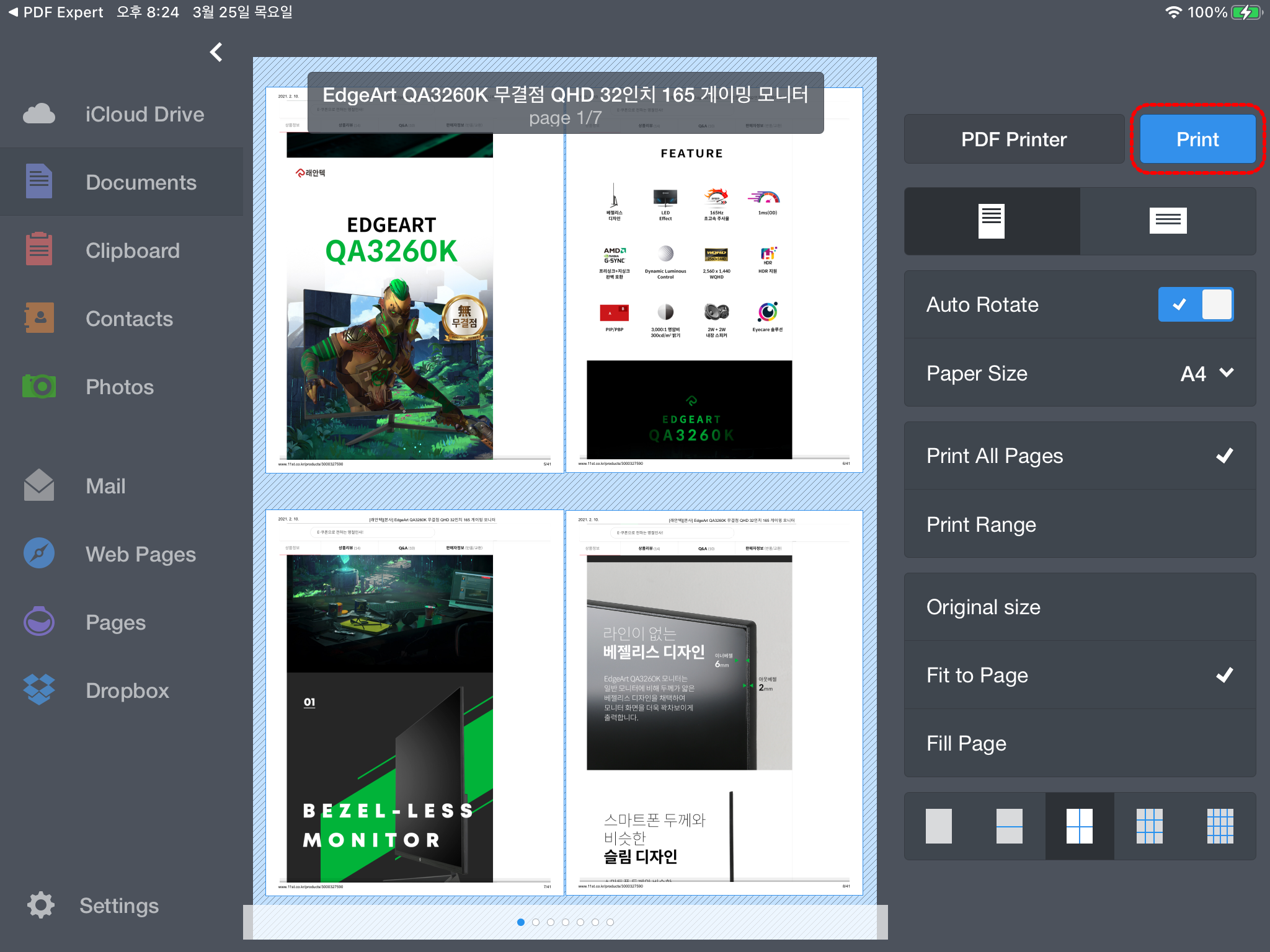Open the Paper Size A4 dropdown

pyautogui.click(x=1206, y=373)
